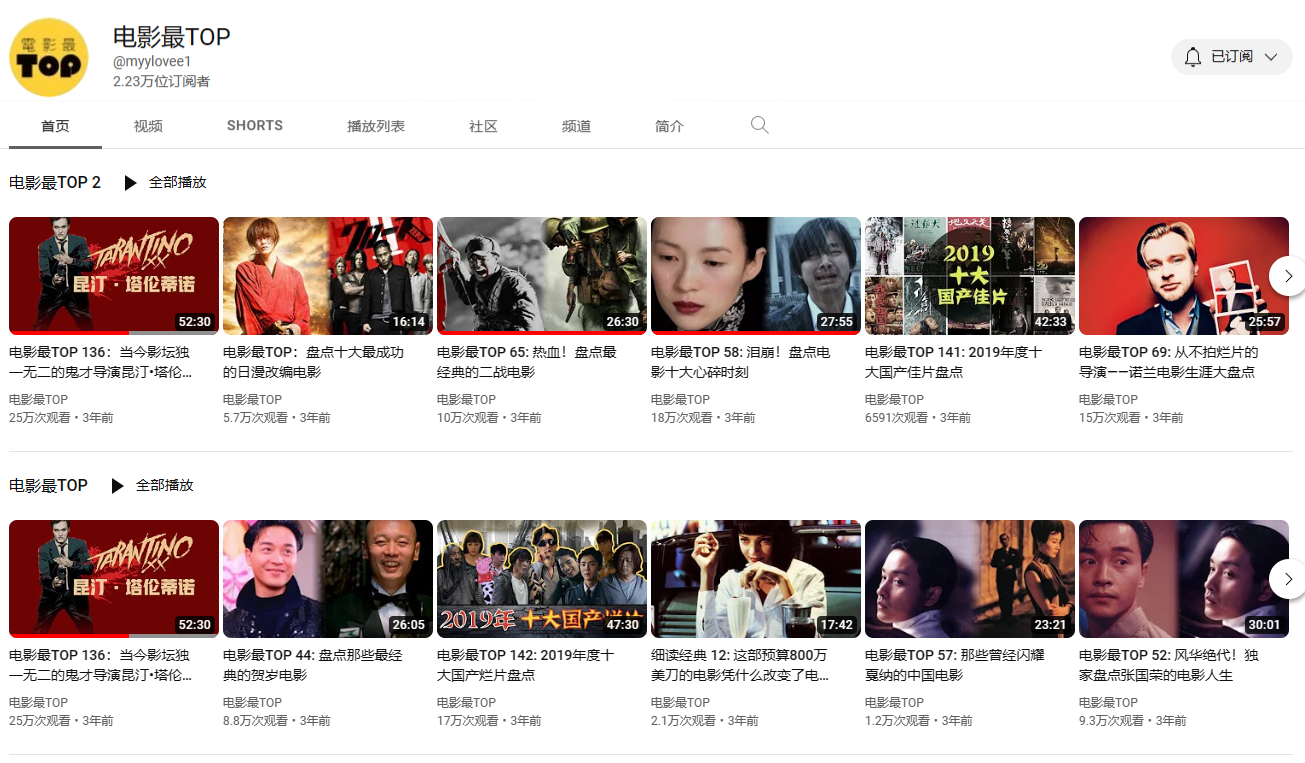Open the 简介 tab
The image size is (1305, 763).
[669, 126]
